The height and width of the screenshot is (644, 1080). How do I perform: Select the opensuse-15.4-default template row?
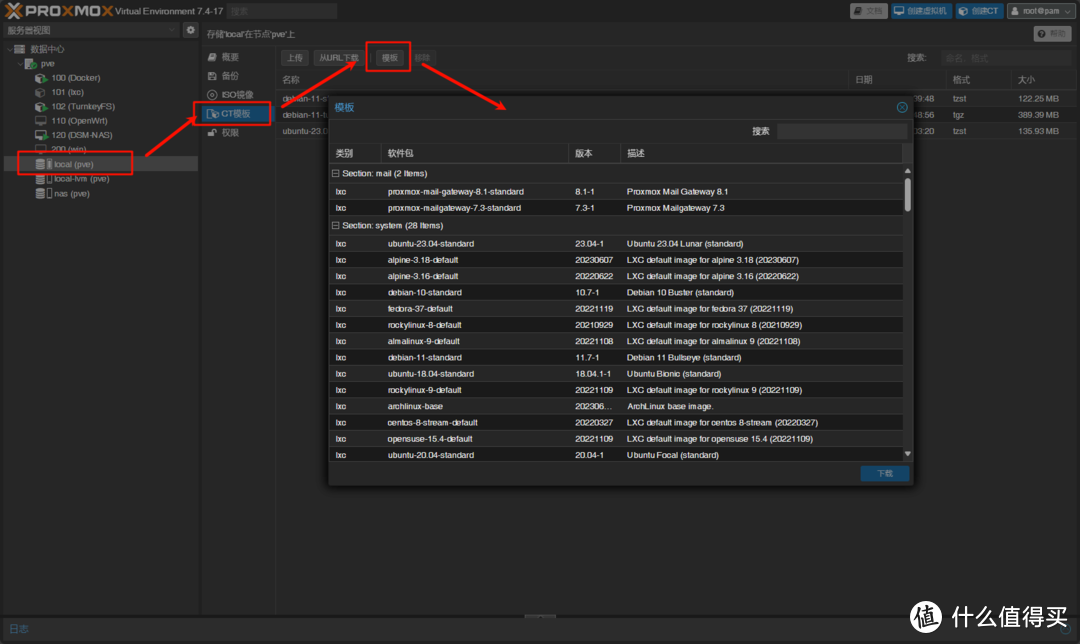pos(616,439)
